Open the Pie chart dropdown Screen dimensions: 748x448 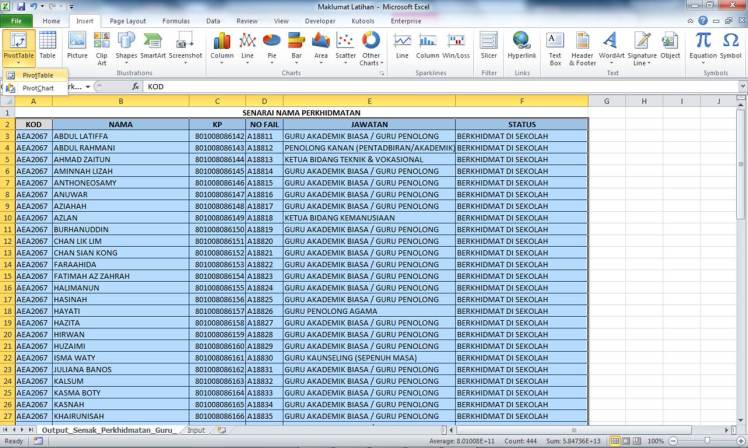pyautogui.click(x=272, y=45)
